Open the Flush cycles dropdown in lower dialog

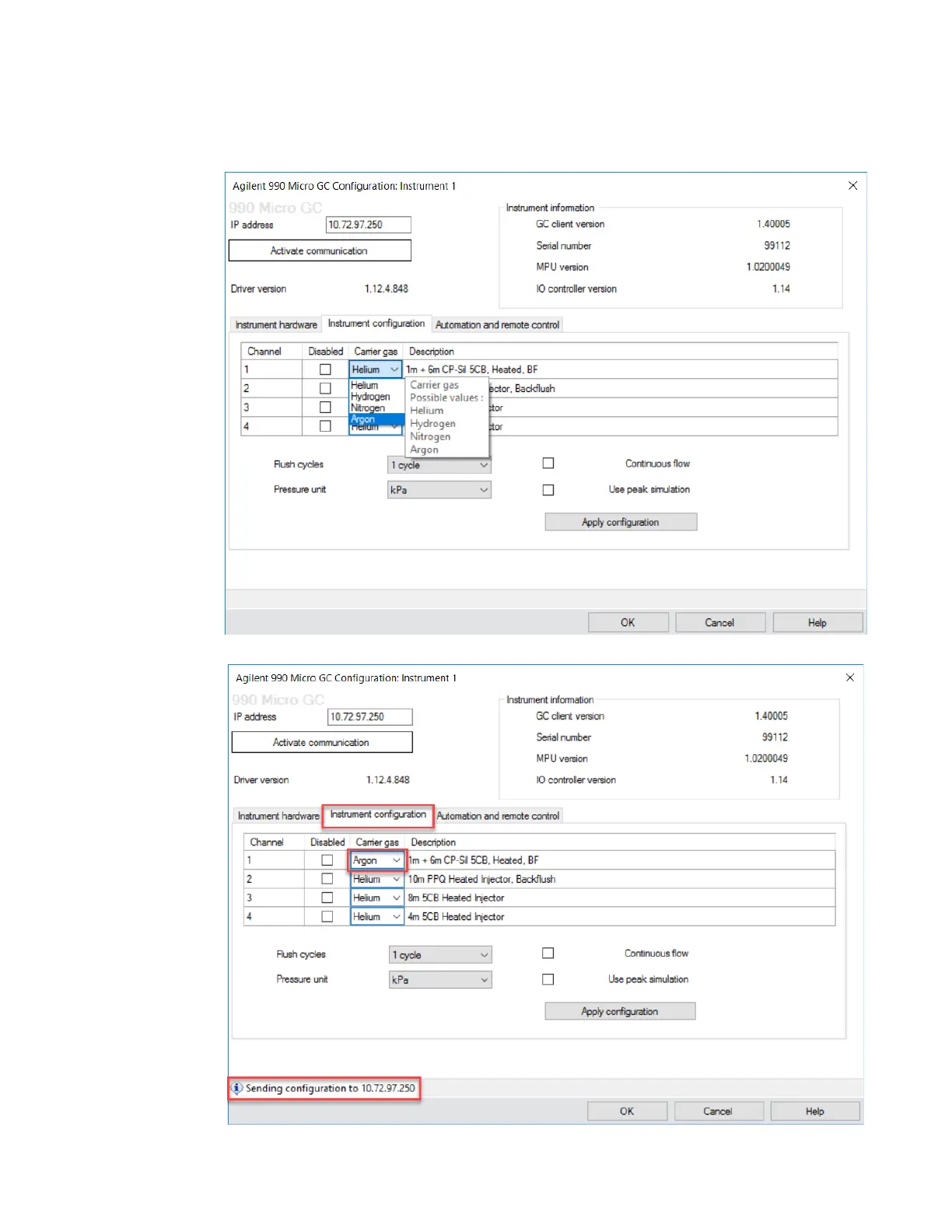[x=441, y=955]
